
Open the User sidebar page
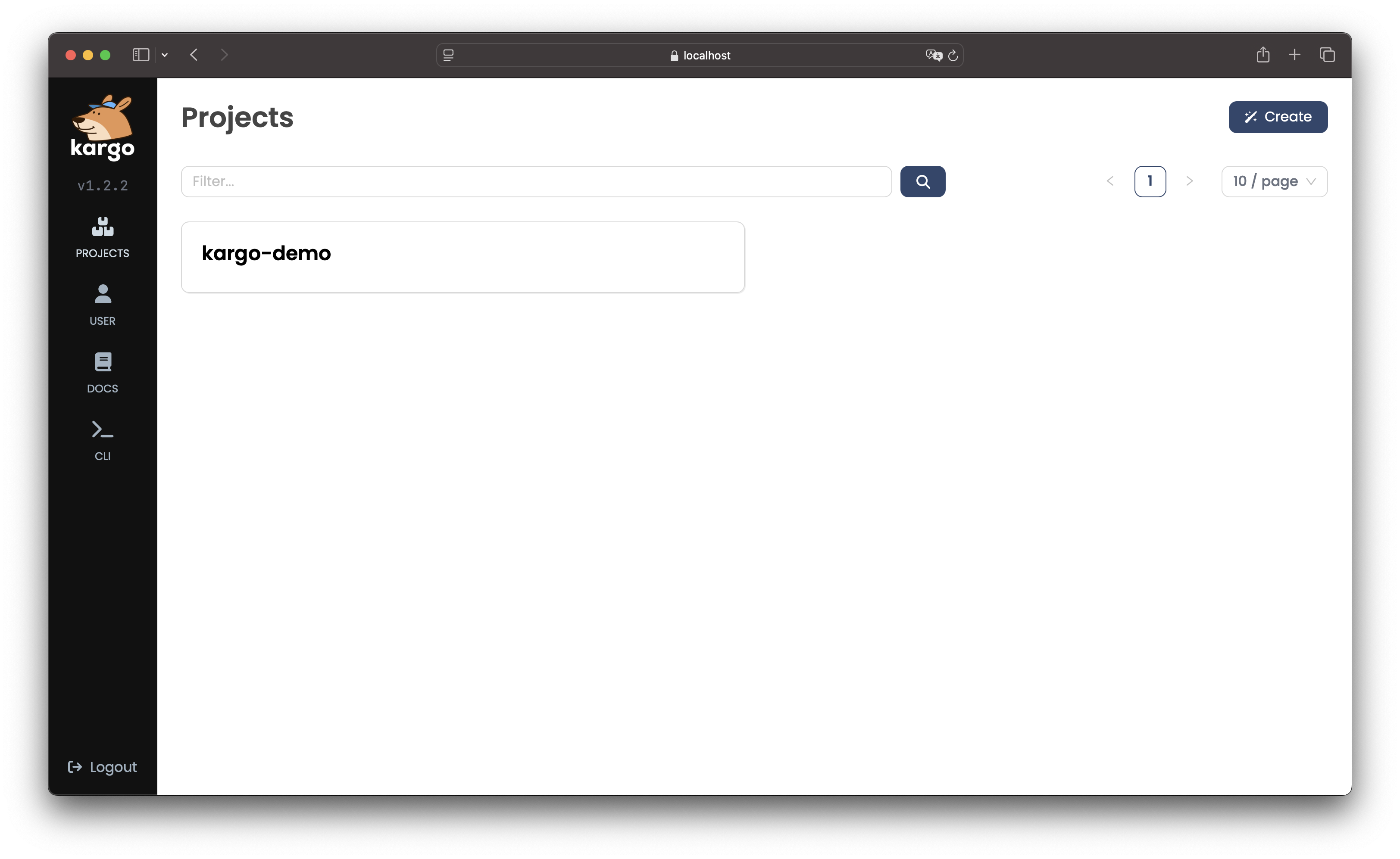coord(102,305)
